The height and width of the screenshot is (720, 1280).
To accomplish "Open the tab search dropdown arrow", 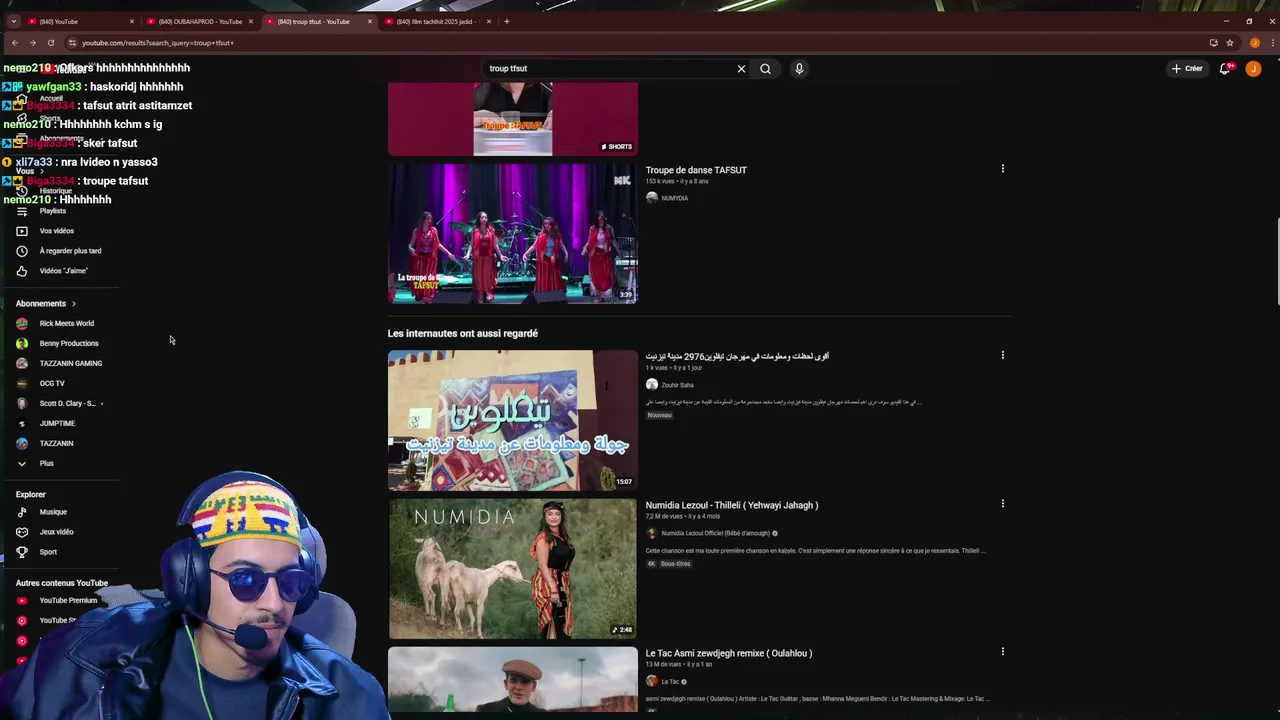I will coord(13,21).
